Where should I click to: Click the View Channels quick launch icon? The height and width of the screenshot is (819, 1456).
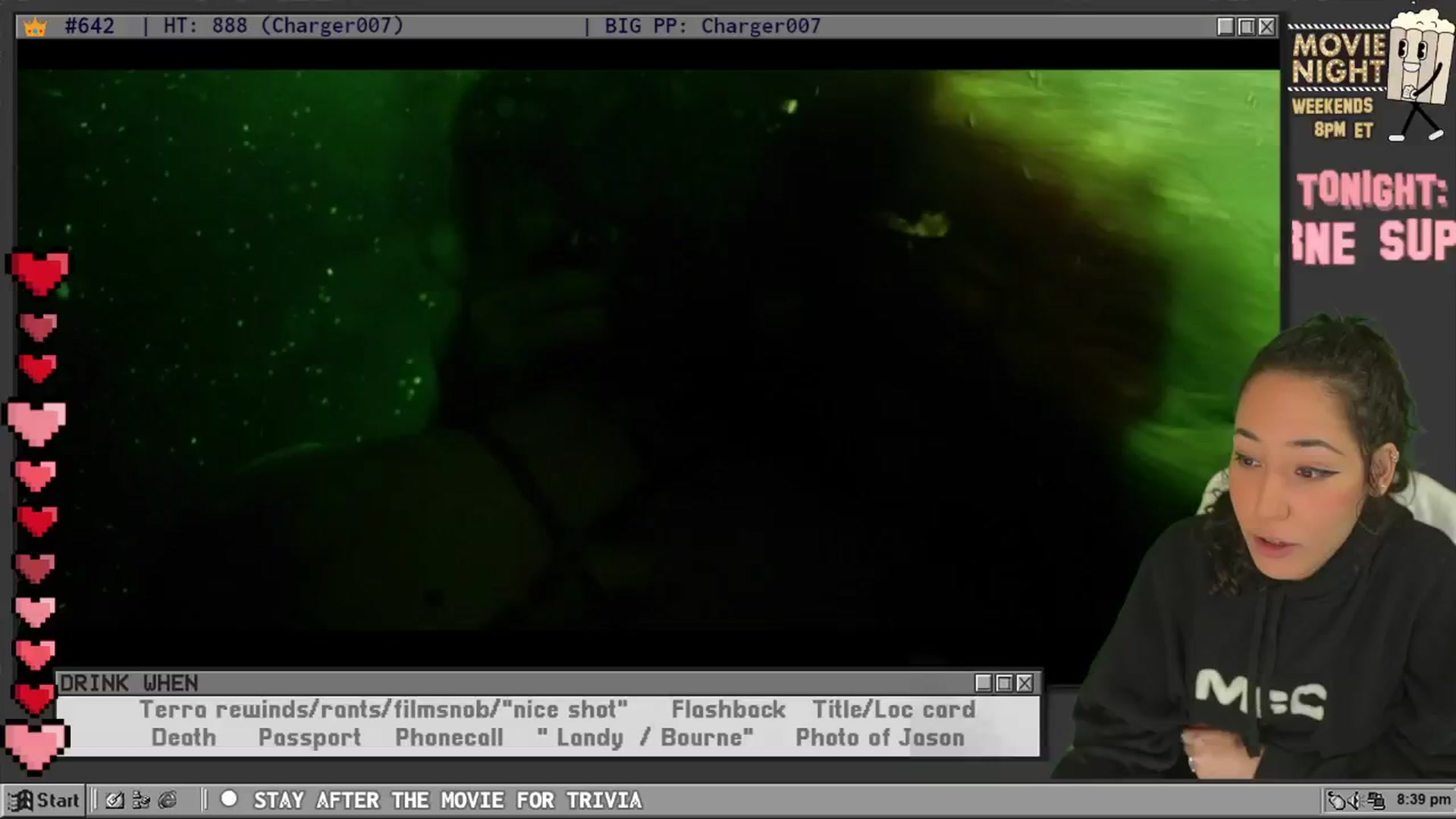pyautogui.click(x=141, y=800)
